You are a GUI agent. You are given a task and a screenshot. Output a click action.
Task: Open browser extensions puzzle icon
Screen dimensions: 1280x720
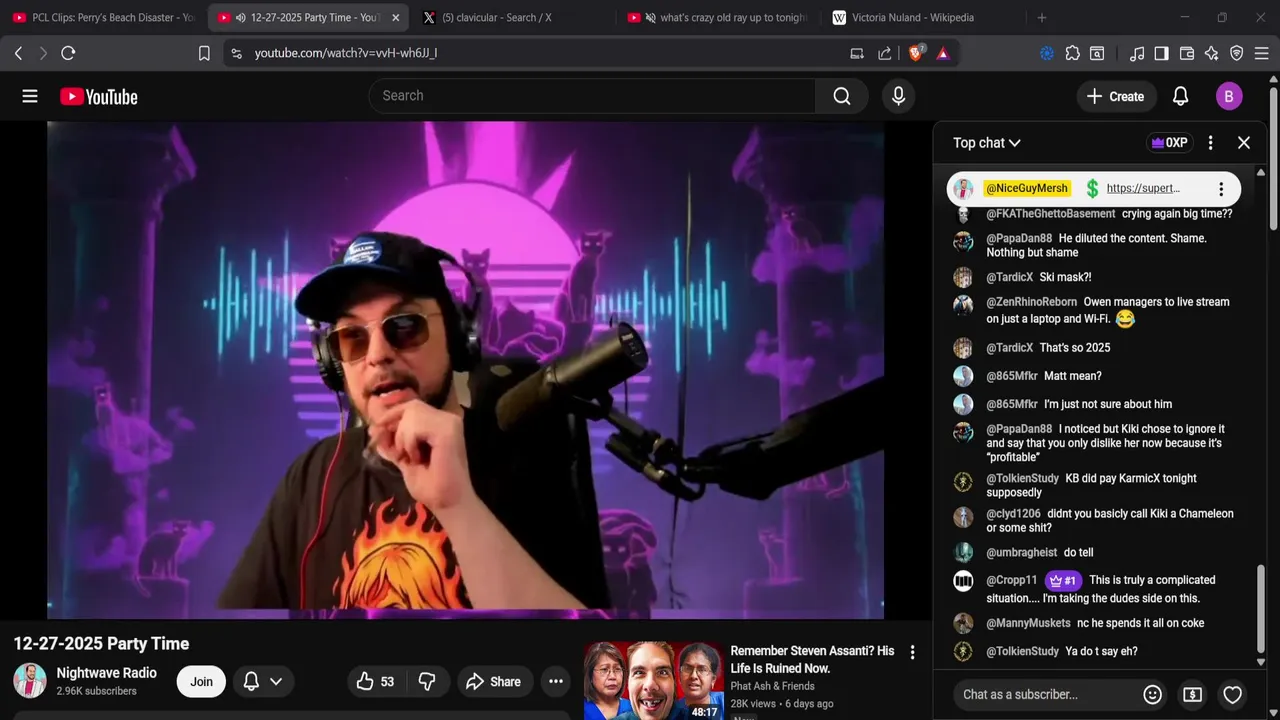click(x=1072, y=53)
